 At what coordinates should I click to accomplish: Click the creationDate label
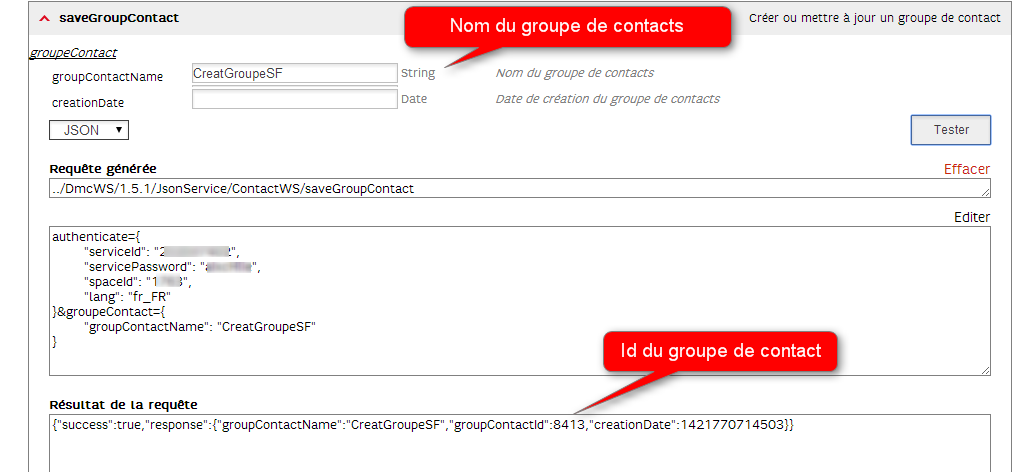(x=88, y=103)
